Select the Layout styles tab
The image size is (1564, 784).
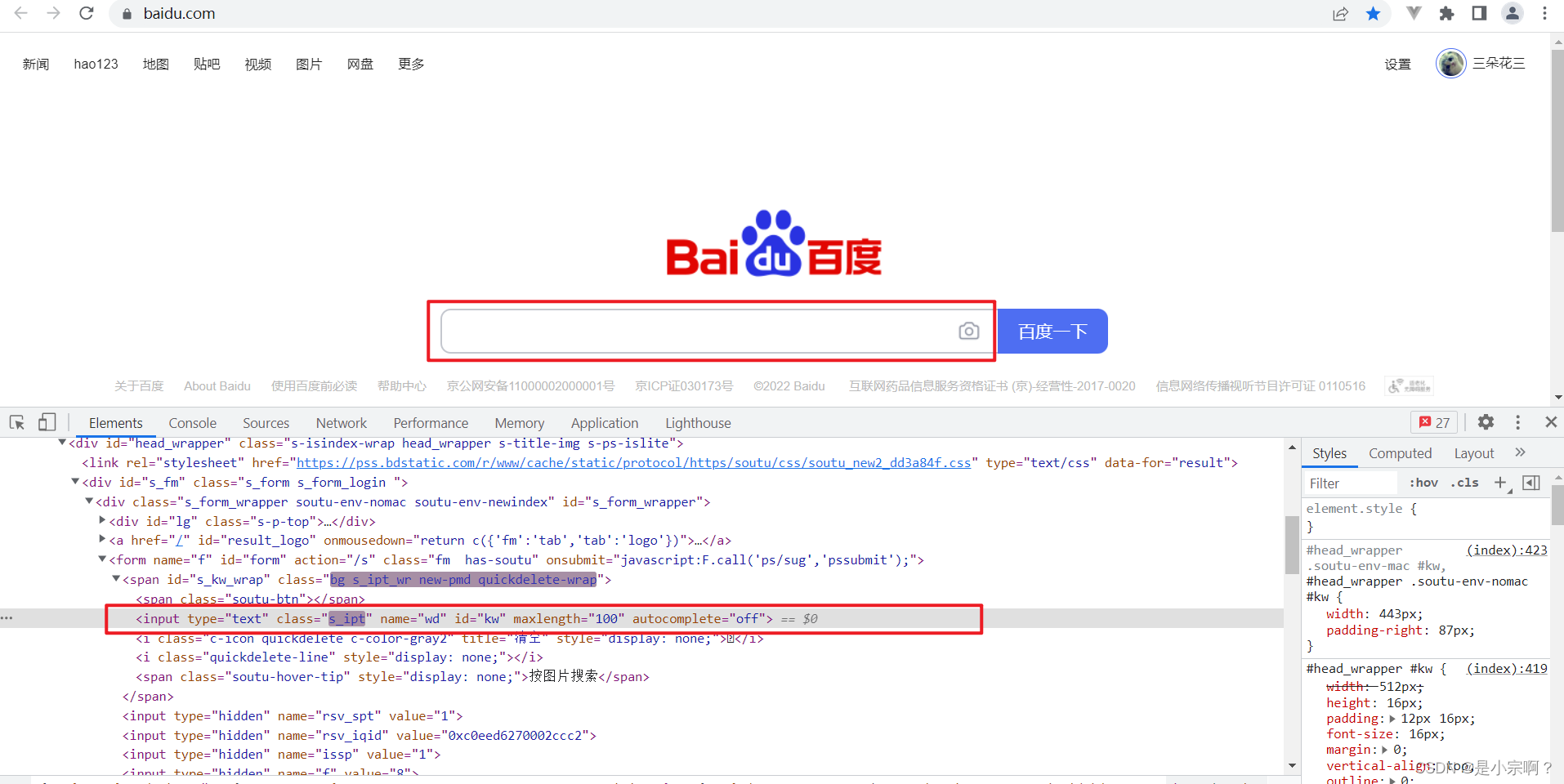1474,453
